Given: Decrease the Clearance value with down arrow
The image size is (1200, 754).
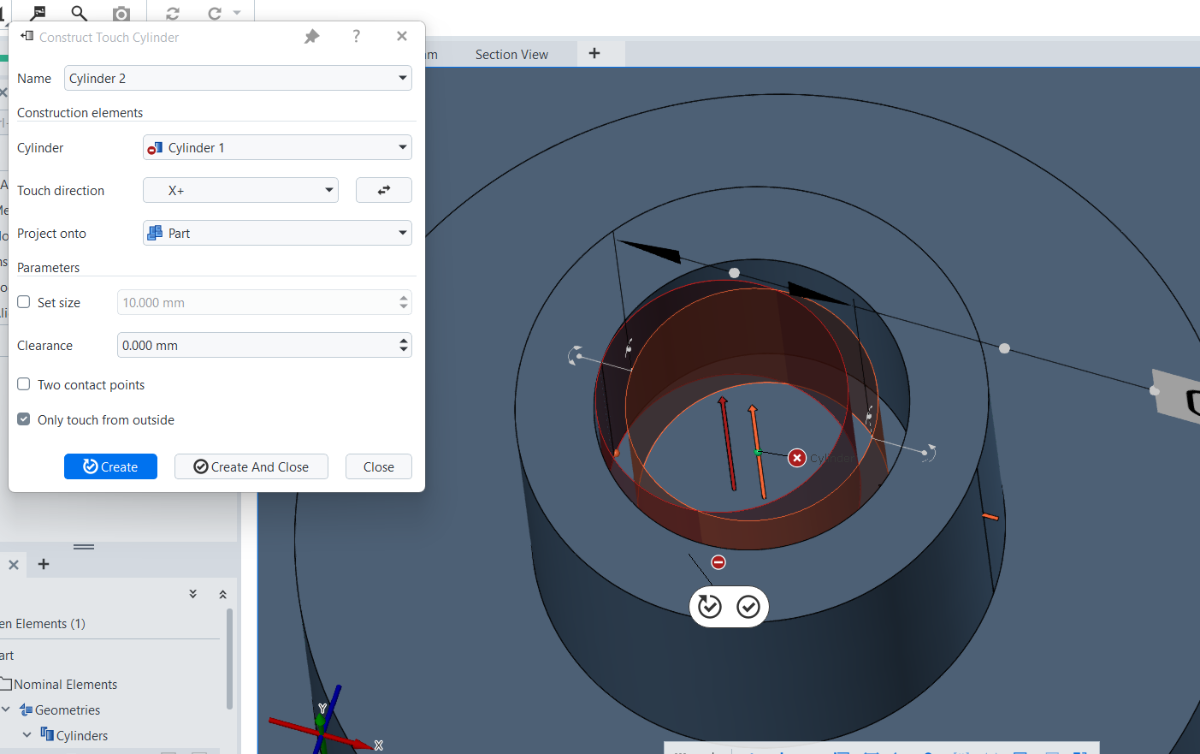Looking at the screenshot, I should 404,350.
